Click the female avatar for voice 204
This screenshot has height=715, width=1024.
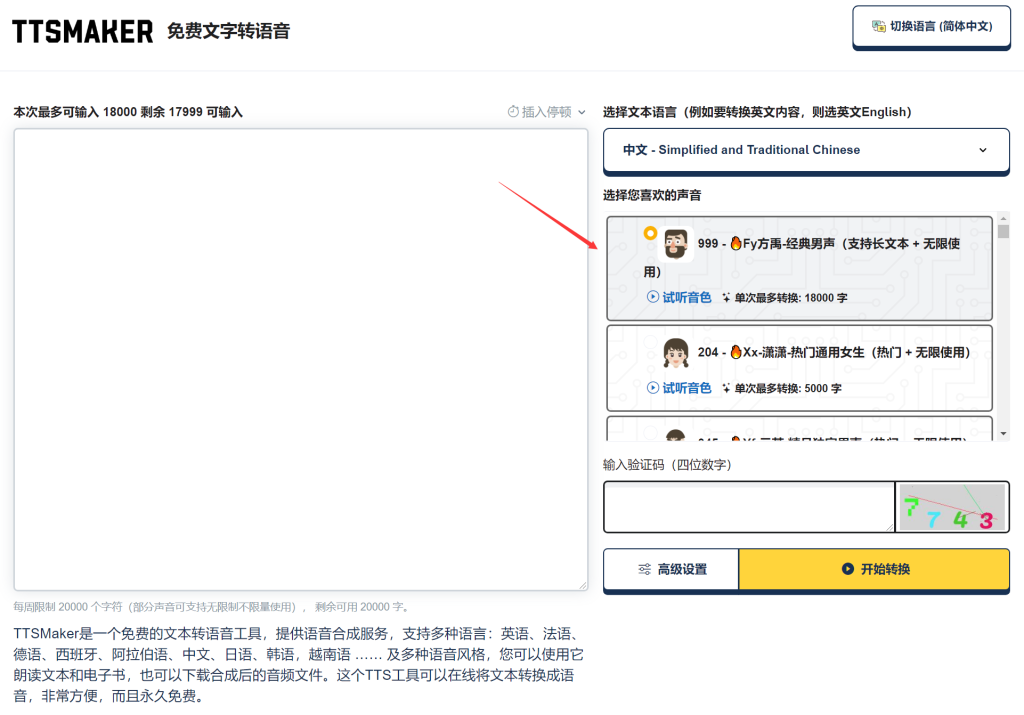pyautogui.click(x=675, y=353)
